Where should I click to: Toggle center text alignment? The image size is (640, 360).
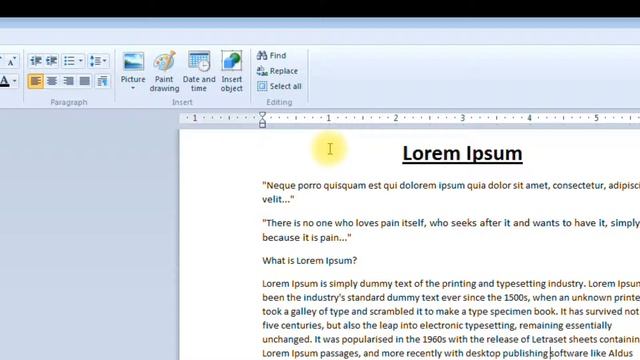[52, 81]
